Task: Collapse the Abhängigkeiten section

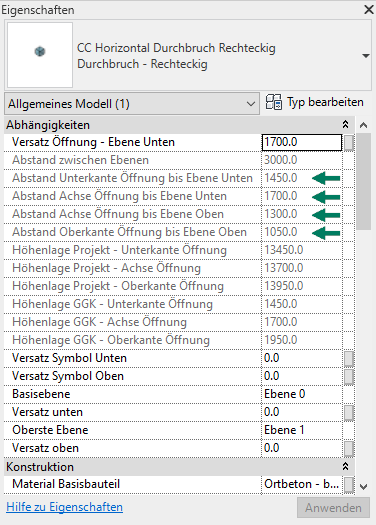Action: 346,125
